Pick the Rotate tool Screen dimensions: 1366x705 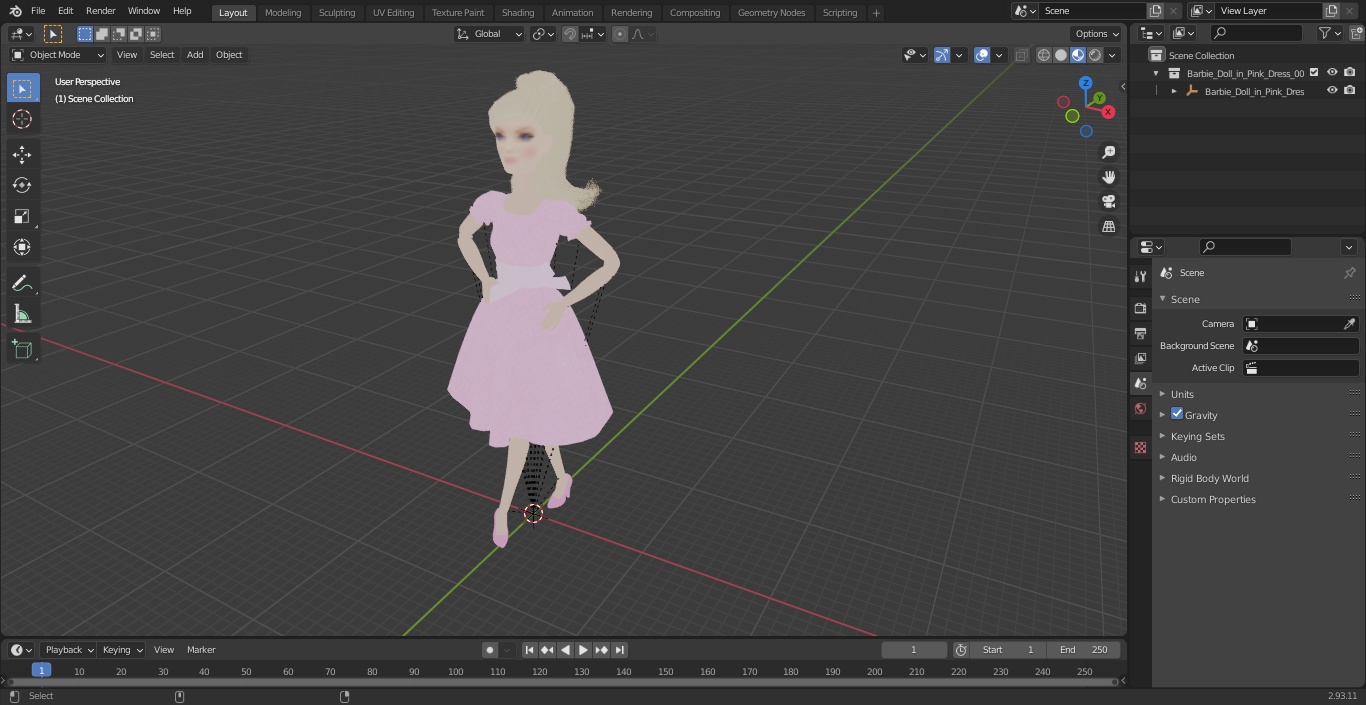click(22, 185)
